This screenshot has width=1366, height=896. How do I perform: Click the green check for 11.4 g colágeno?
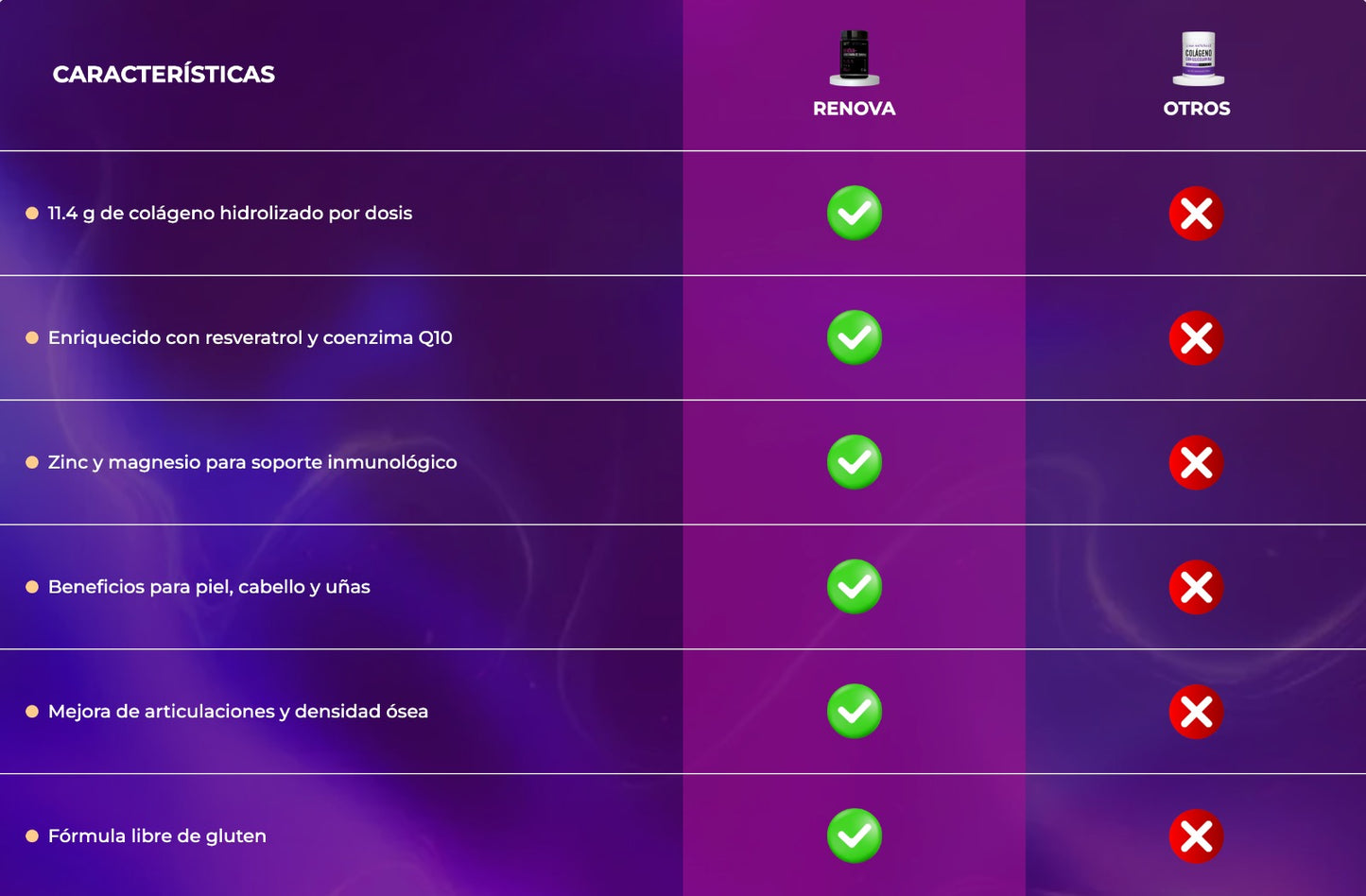855,213
